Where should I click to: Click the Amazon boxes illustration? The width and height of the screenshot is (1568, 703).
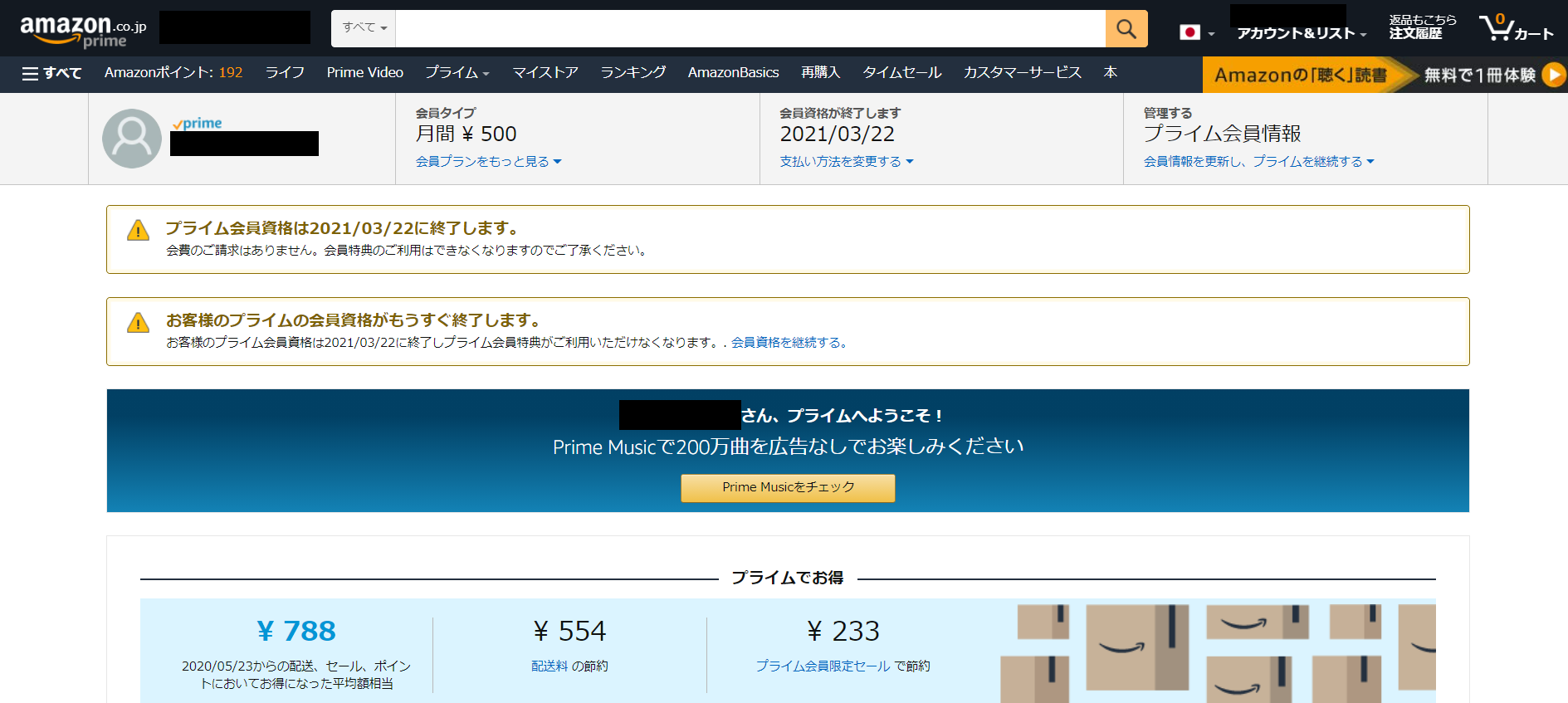[x=1218, y=653]
